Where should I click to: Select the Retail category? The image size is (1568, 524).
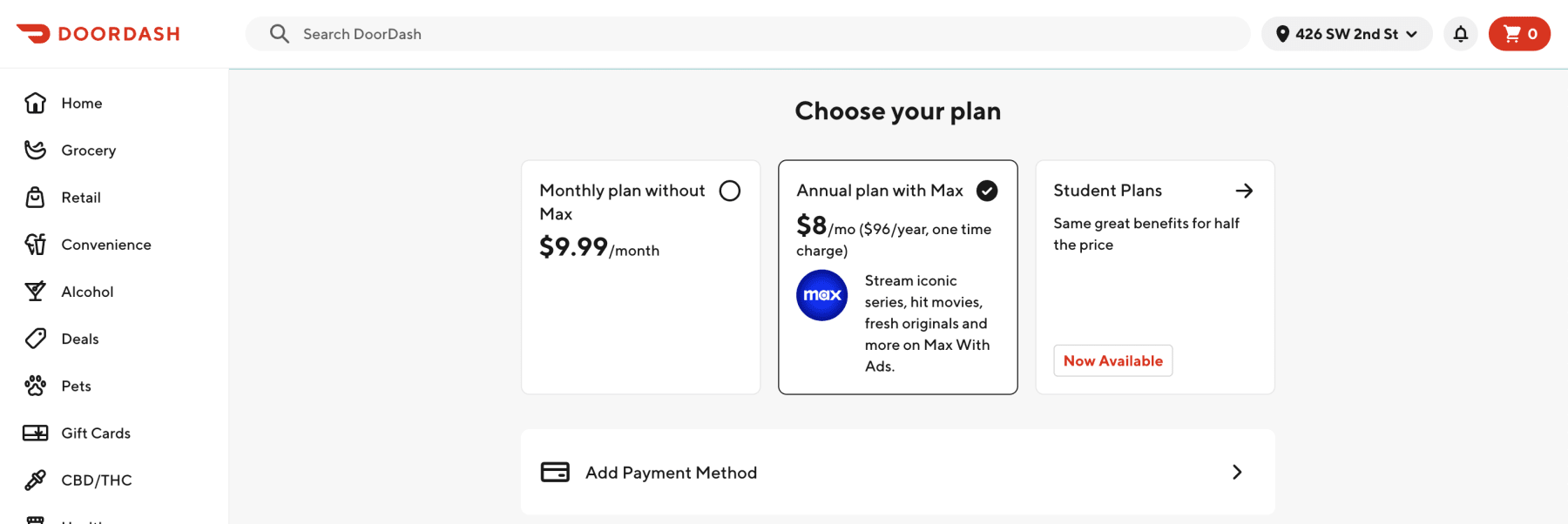[x=81, y=197]
